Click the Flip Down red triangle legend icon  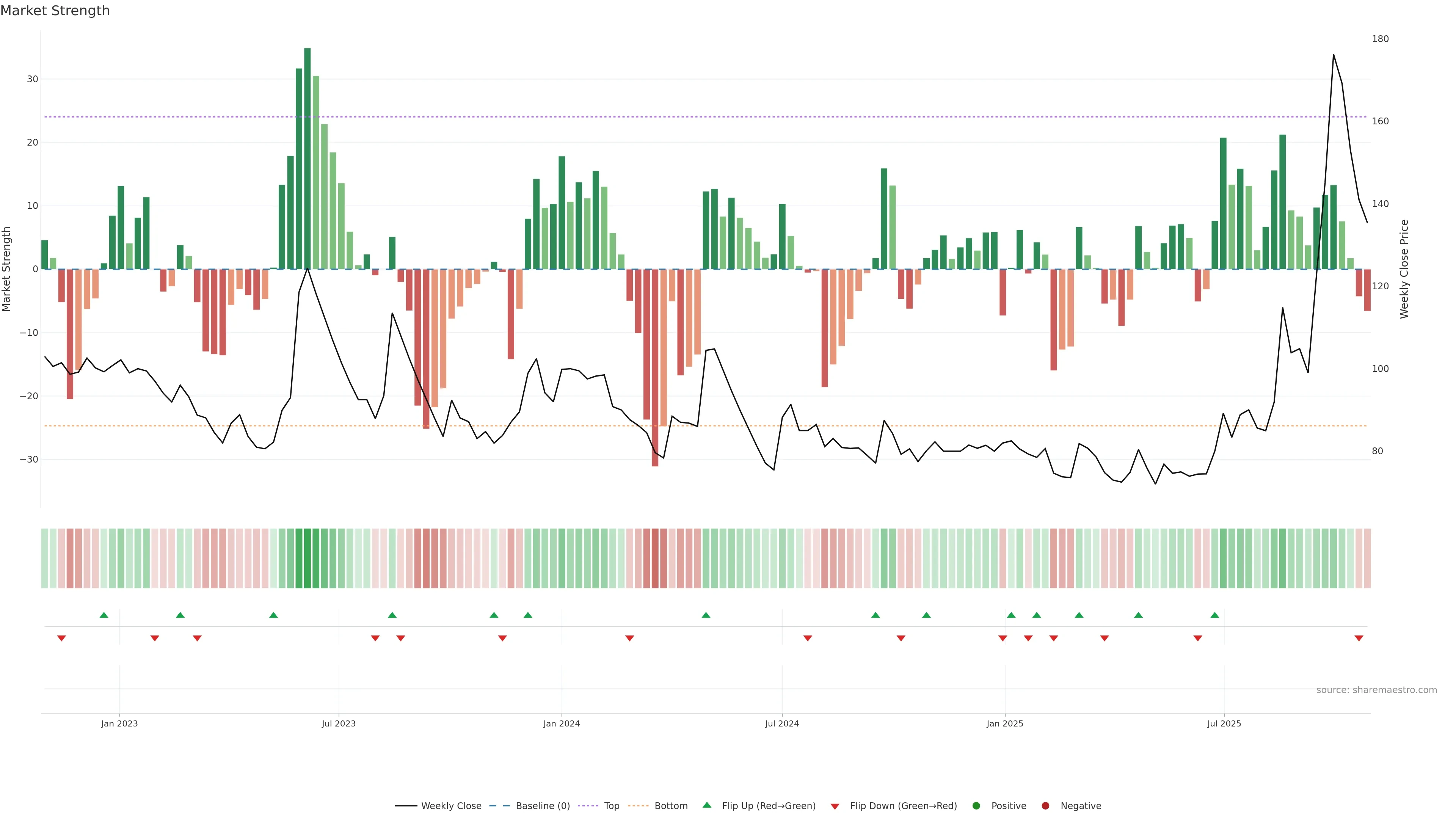pos(835,806)
